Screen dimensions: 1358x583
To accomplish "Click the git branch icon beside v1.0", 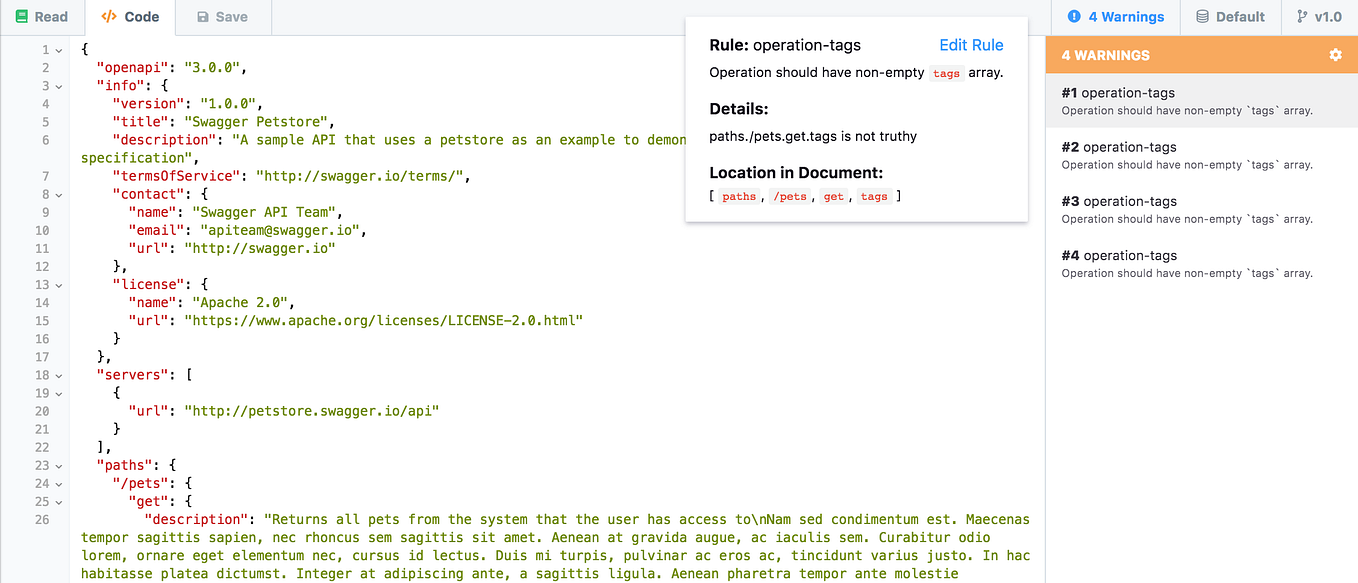I will point(1301,16).
